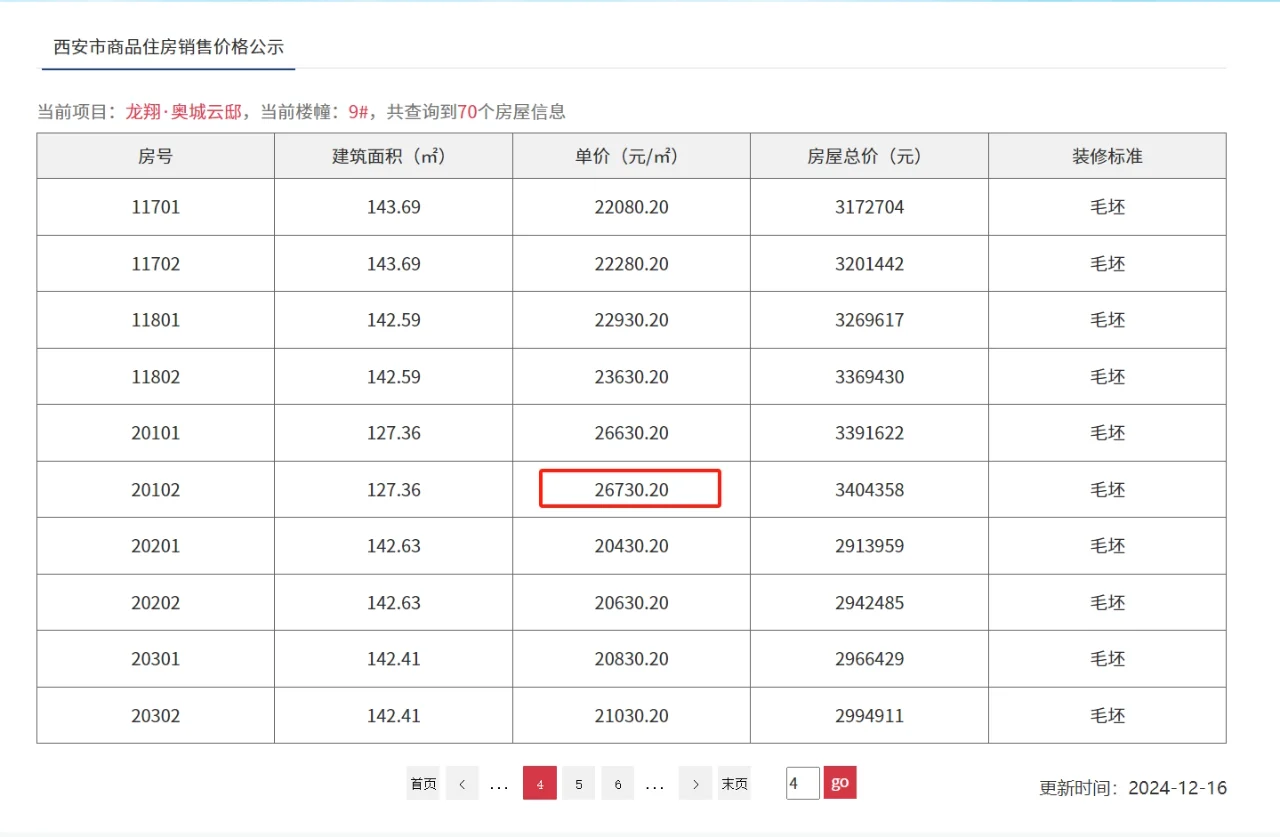Click total price 3369430
This screenshot has height=837, width=1280.
pyautogui.click(x=869, y=377)
